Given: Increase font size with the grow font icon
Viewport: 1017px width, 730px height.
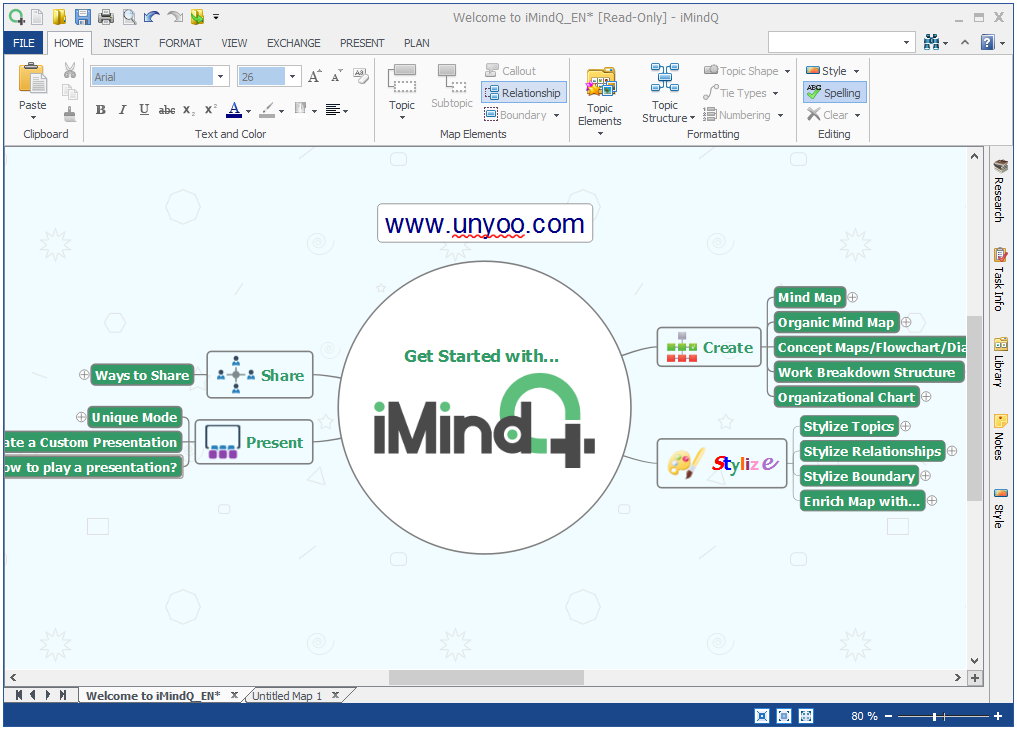Looking at the screenshot, I should click(x=315, y=77).
